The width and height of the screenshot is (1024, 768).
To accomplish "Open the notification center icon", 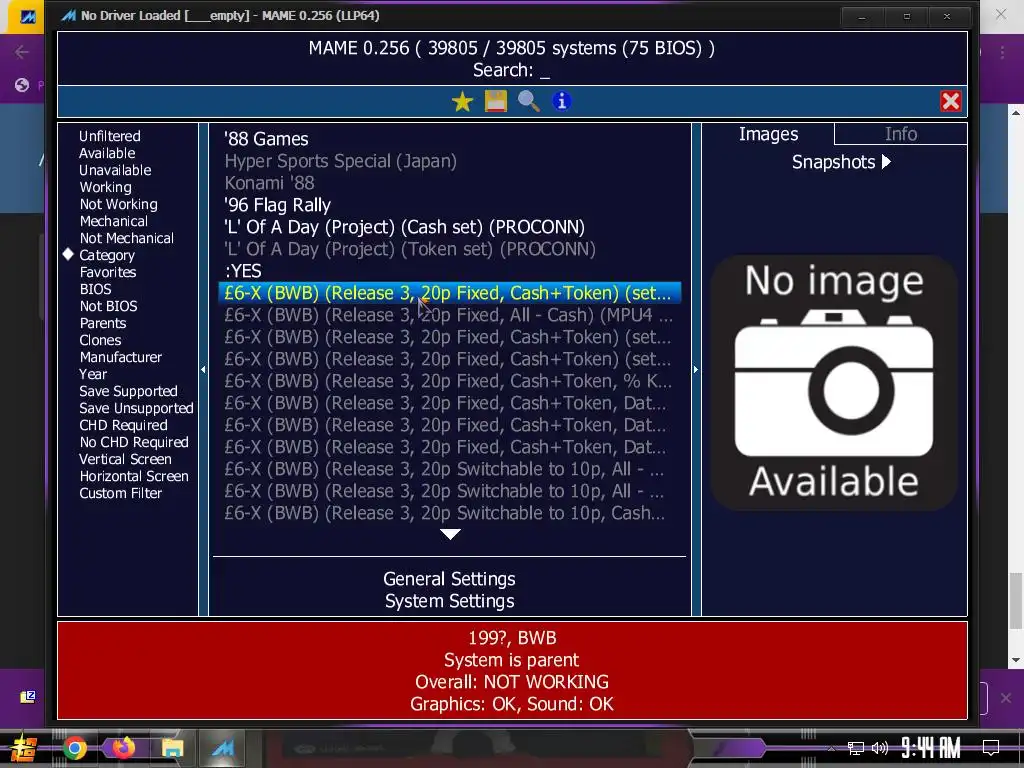I will coord(991,748).
